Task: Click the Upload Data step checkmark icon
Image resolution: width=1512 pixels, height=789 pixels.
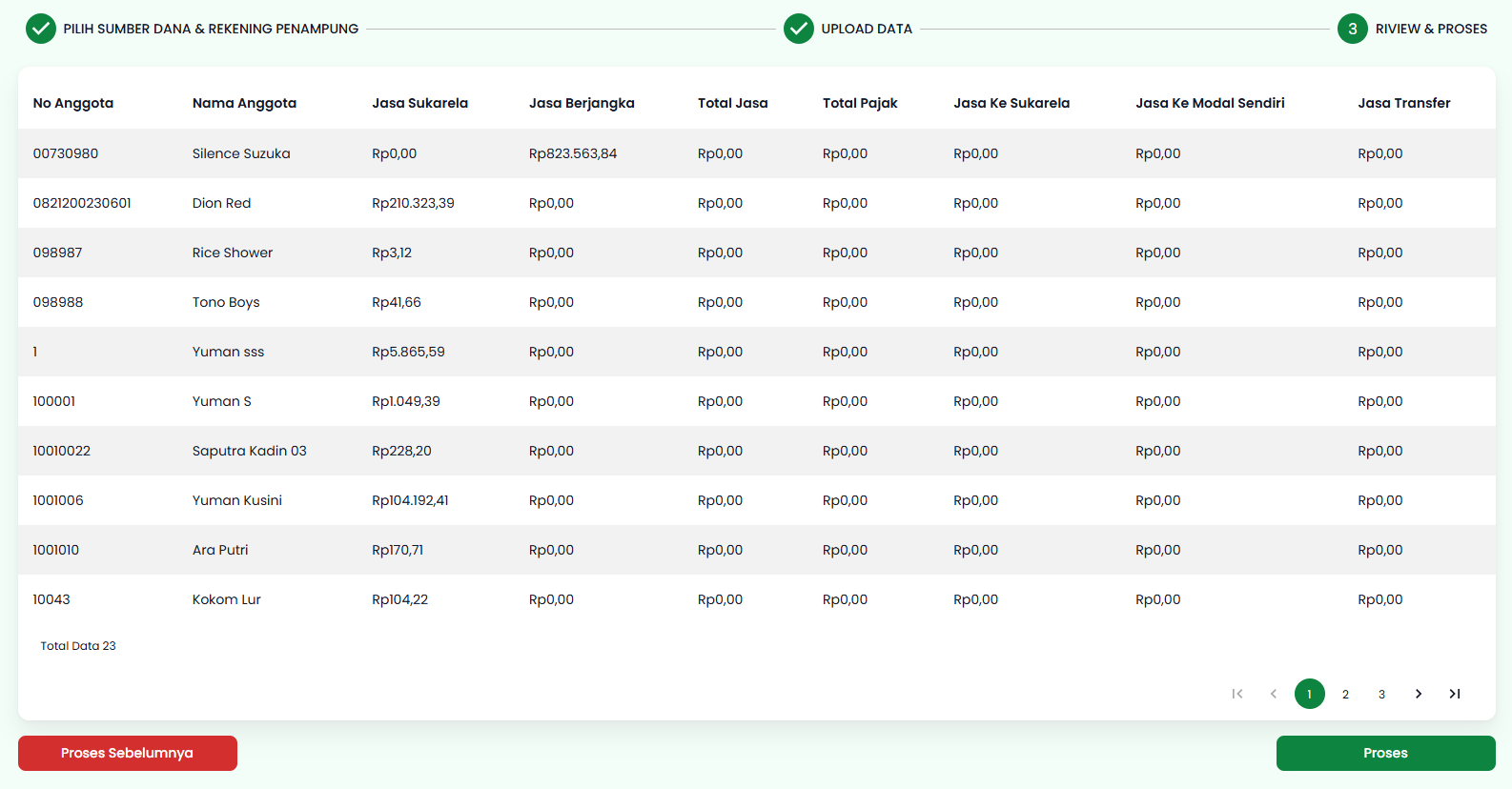Action: [799, 30]
